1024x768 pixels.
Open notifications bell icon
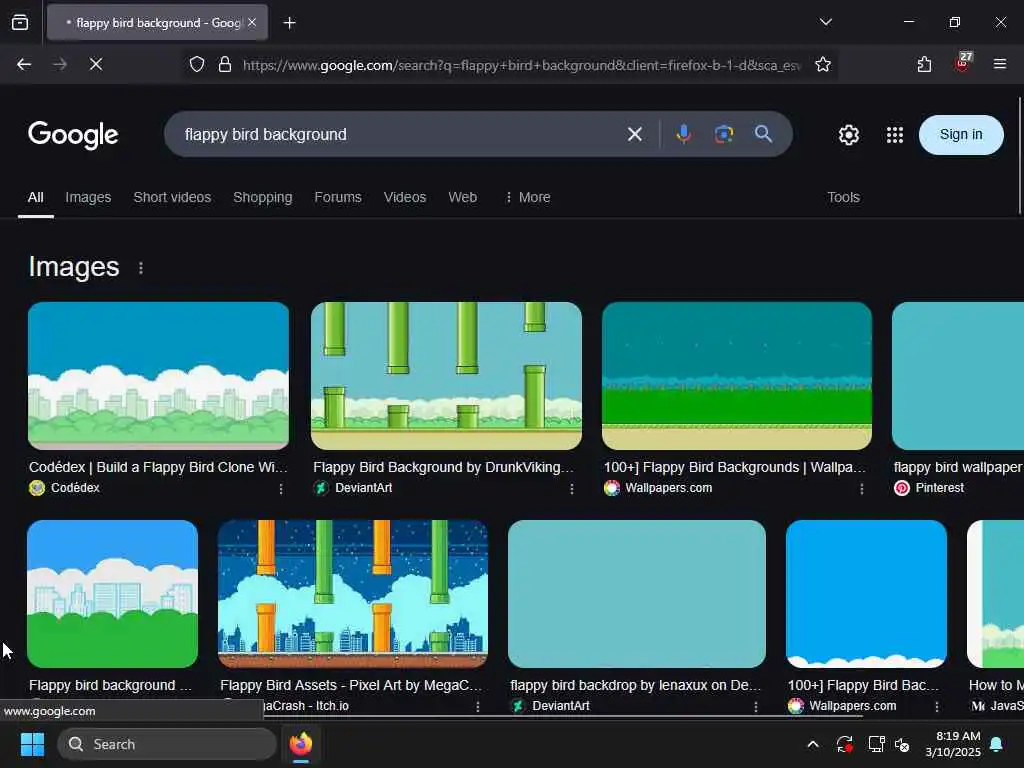(997, 744)
